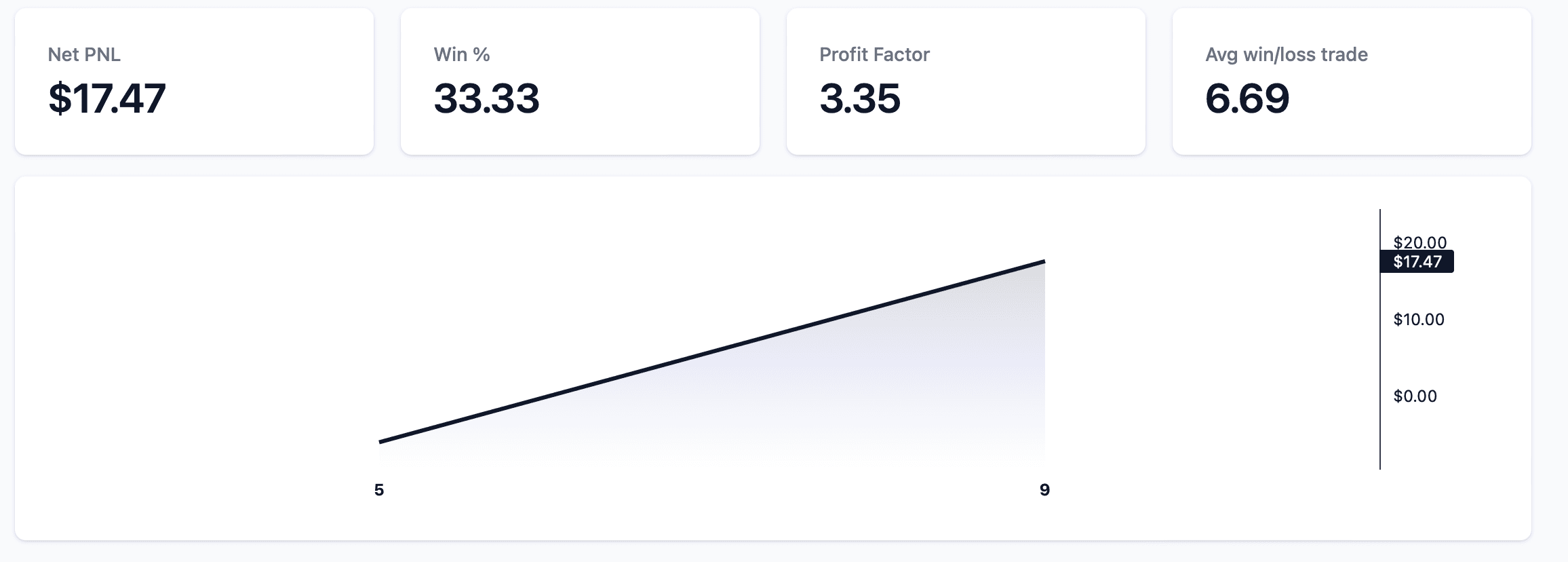Click the Avg win/loss trade label
Image resolution: width=1568 pixels, height=562 pixels.
(1287, 54)
